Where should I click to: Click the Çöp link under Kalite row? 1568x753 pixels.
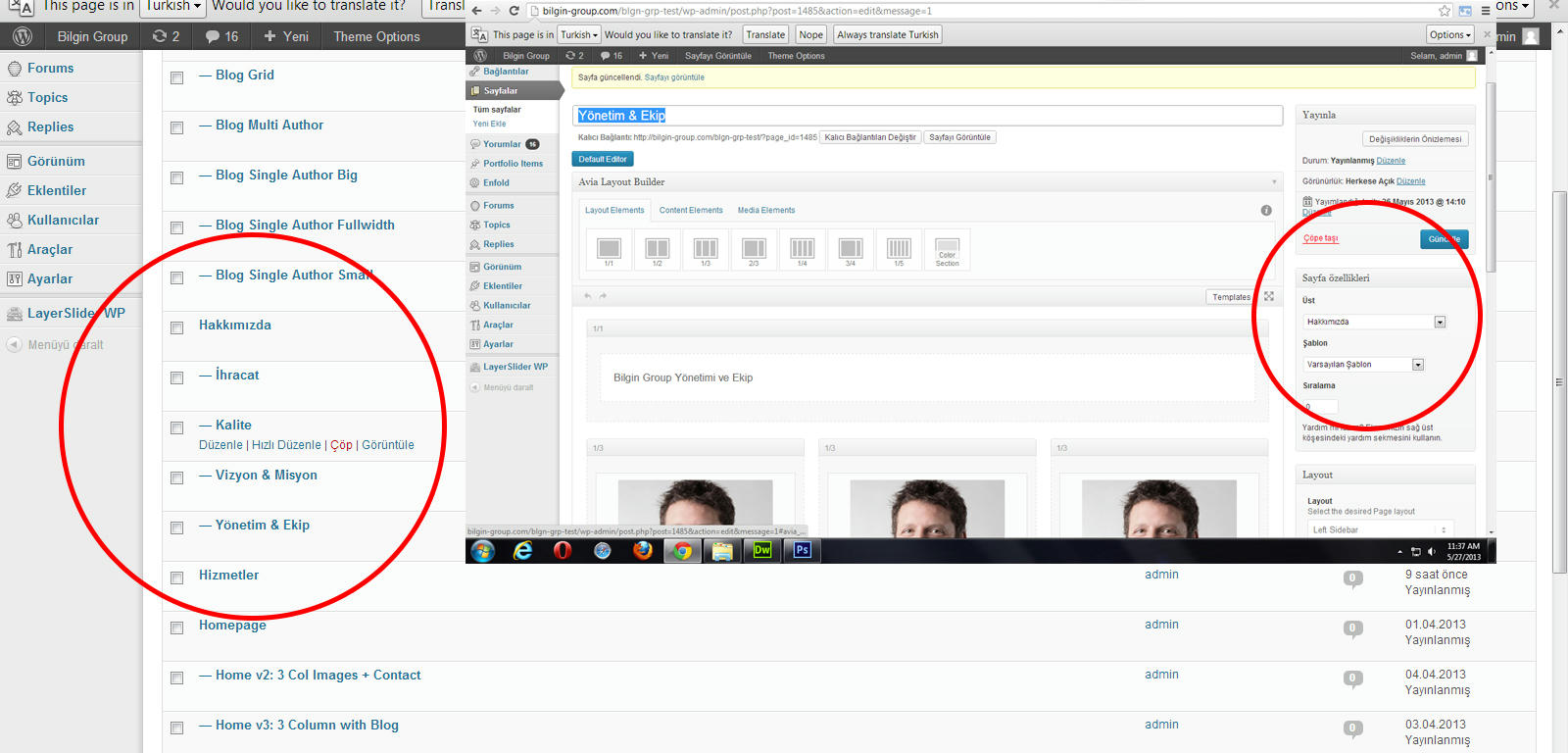coord(341,445)
